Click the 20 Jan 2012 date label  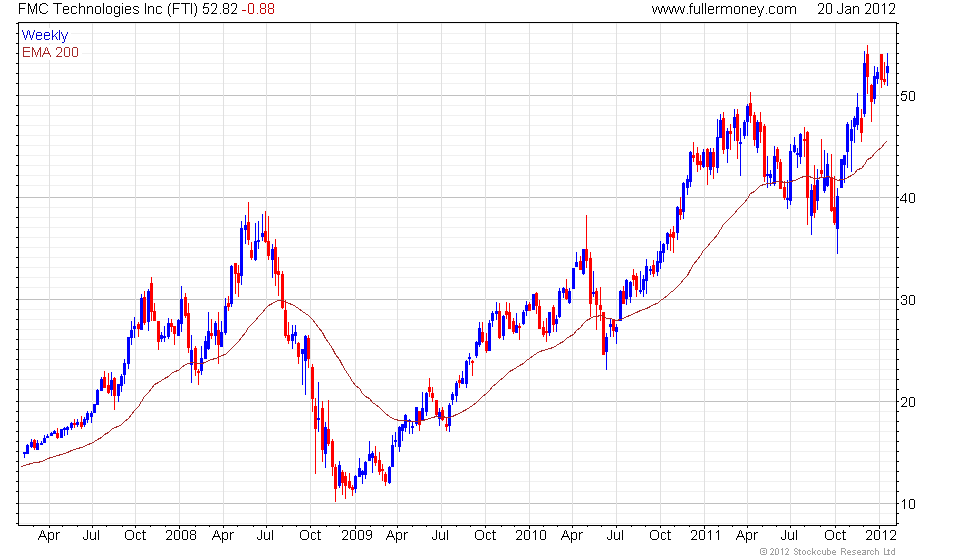[856, 9]
